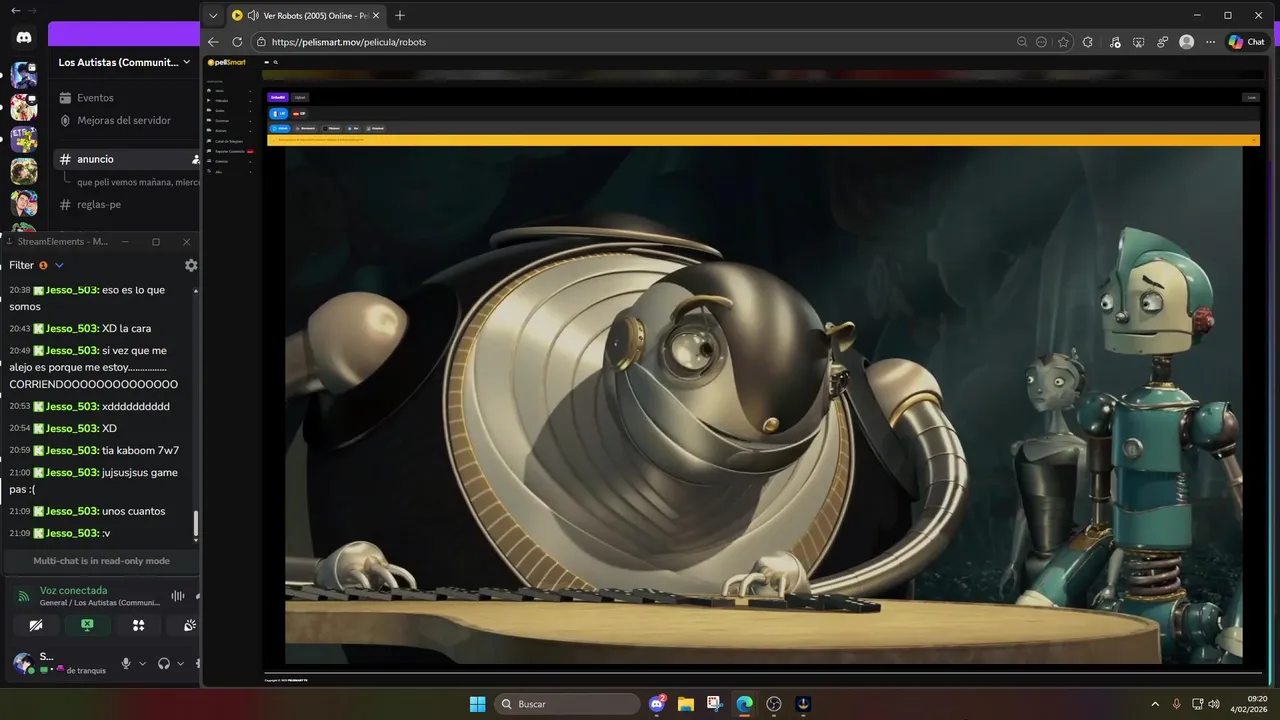Open File Explorer from taskbar
The width and height of the screenshot is (1280, 720).
point(686,704)
